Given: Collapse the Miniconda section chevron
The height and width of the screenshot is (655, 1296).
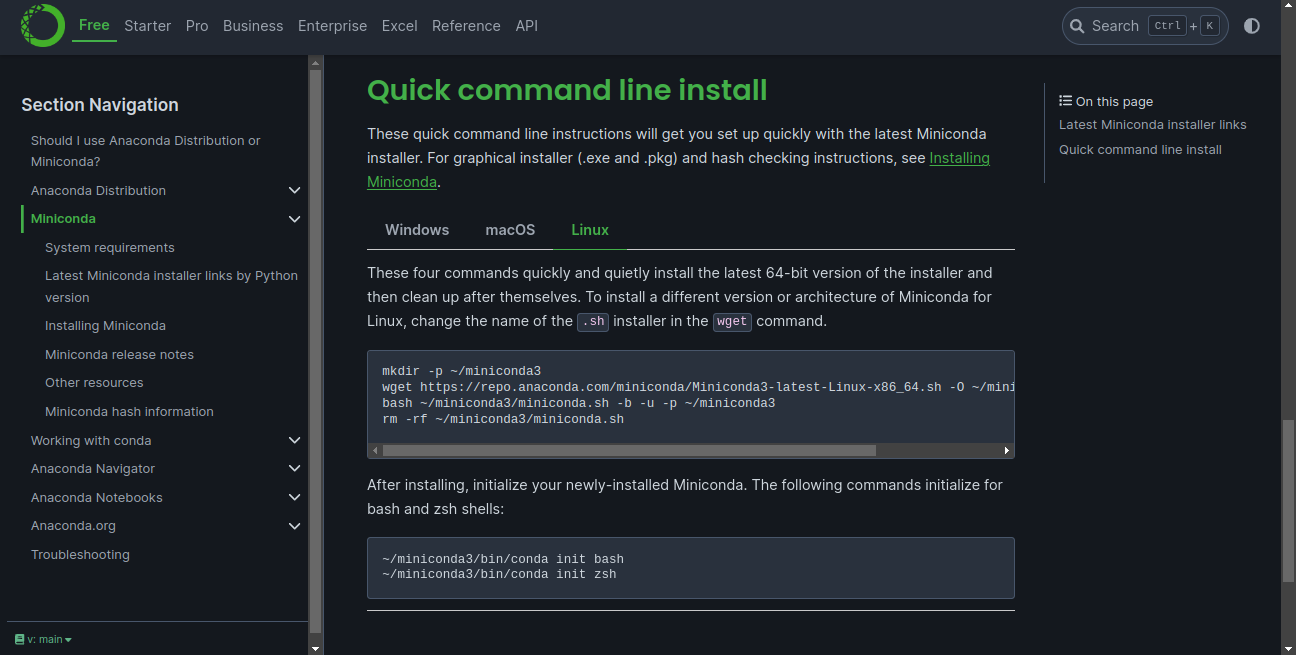Looking at the screenshot, I should (x=295, y=219).
